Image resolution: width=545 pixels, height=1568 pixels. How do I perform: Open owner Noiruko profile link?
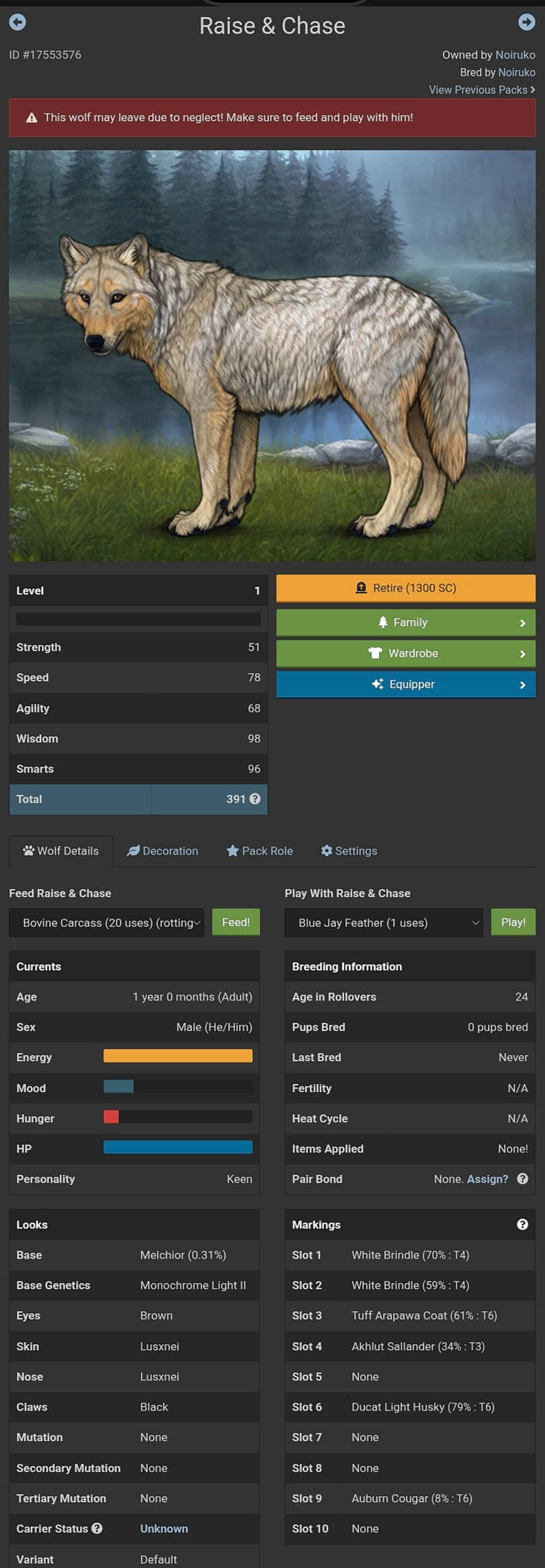click(515, 55)
